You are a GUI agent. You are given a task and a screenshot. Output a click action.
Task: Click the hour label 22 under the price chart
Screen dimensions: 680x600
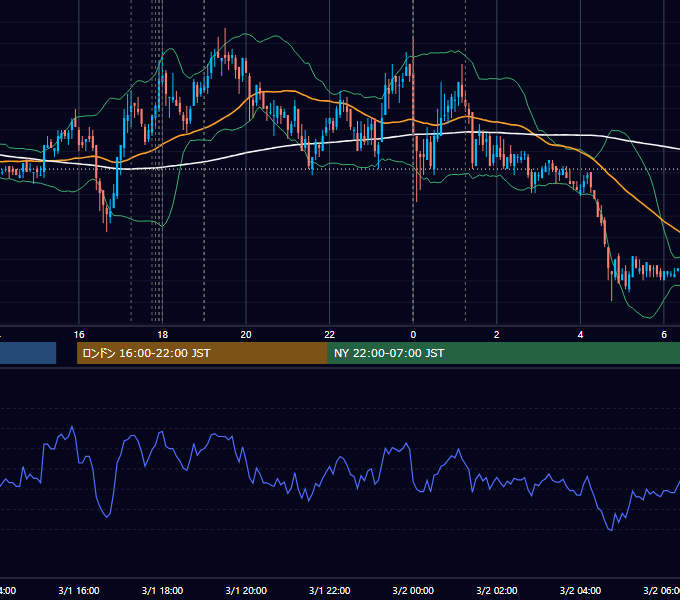click(x=330, y=334)
